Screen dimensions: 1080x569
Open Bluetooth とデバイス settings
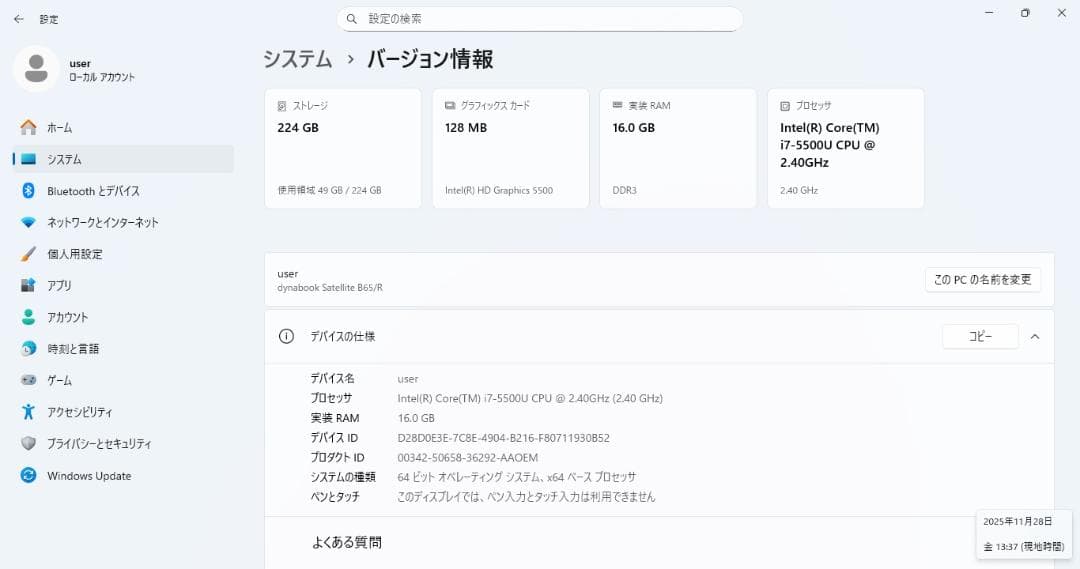click(x=123, y=191)
